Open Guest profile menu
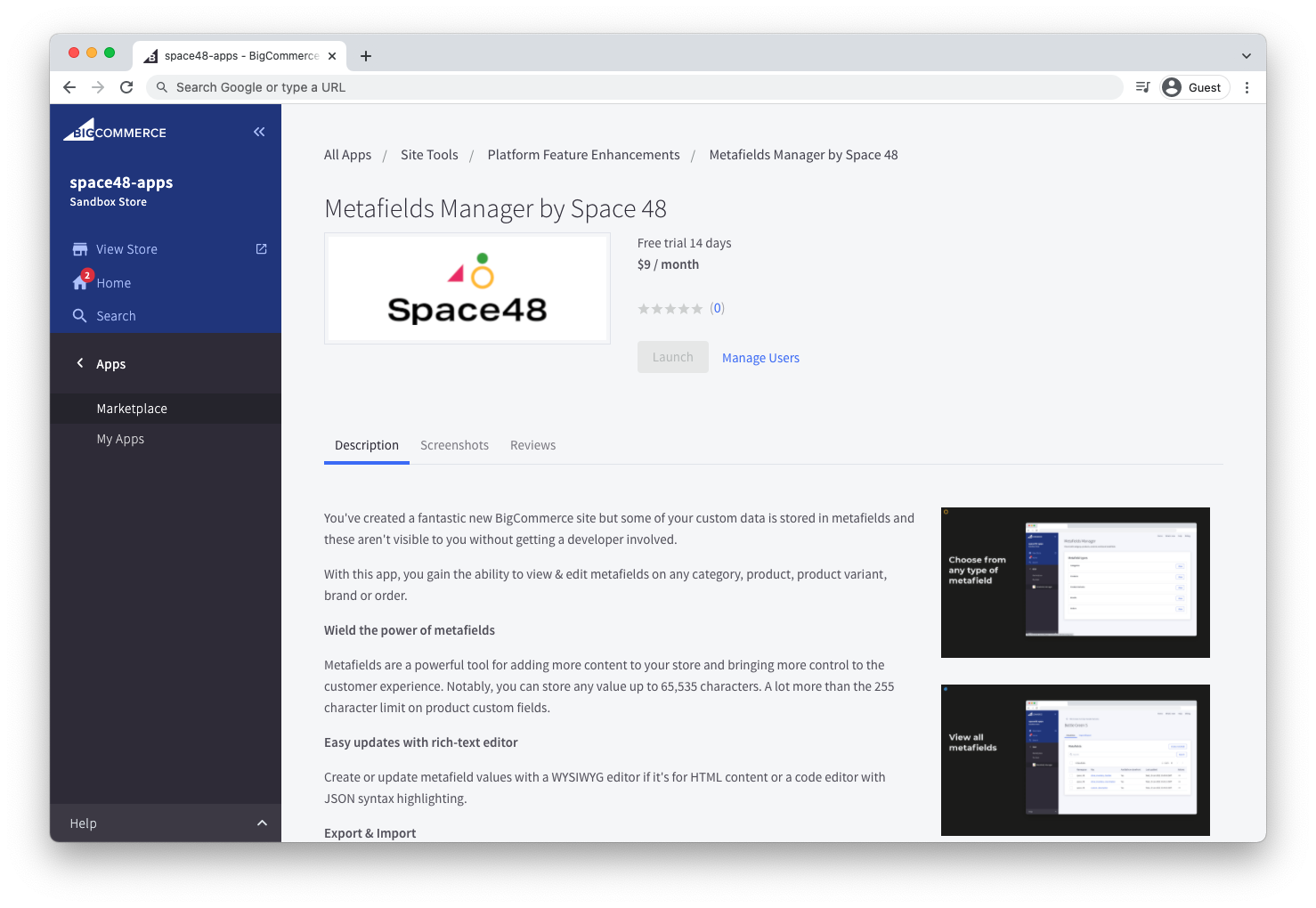 [x=1195, y=87]
